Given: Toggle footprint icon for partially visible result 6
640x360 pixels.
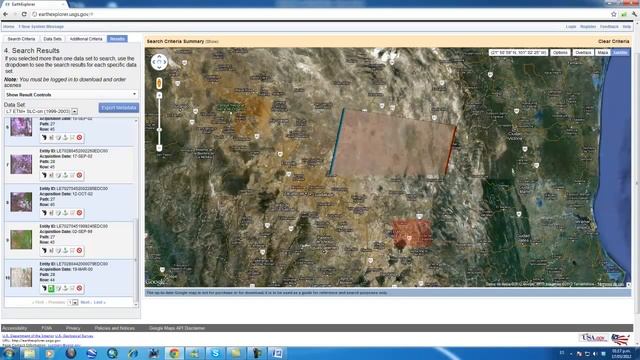Looking at the screenshot, I should (x=44, y=138).
